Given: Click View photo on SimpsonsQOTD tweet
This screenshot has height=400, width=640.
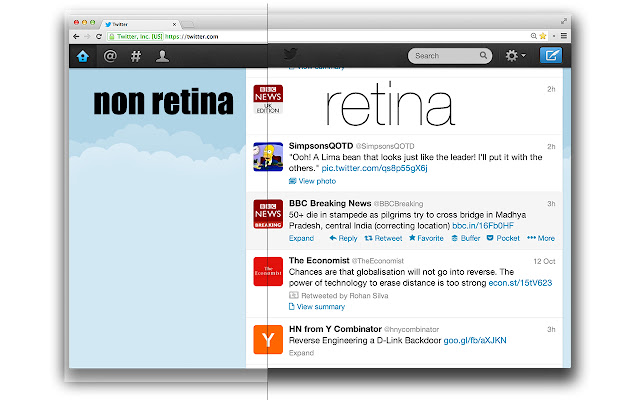Looking at the screenshot, I should pos(313,181).
